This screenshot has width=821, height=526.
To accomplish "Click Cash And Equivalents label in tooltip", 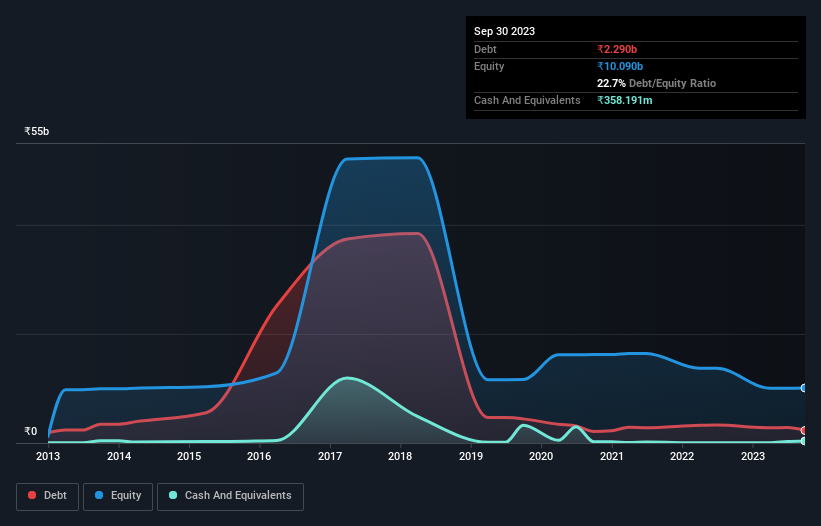I will (x=527, y=100).
